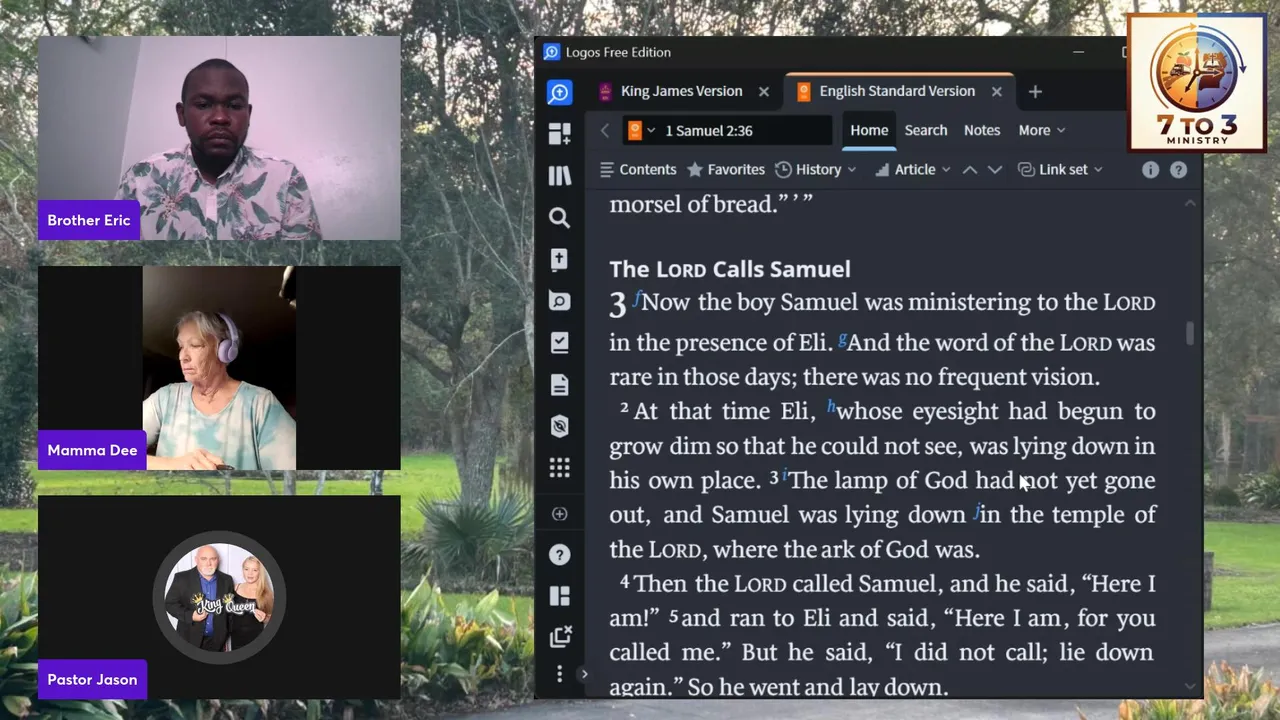Add a new tab with plus button
1280x720 pixels.
pos(1035,92)
